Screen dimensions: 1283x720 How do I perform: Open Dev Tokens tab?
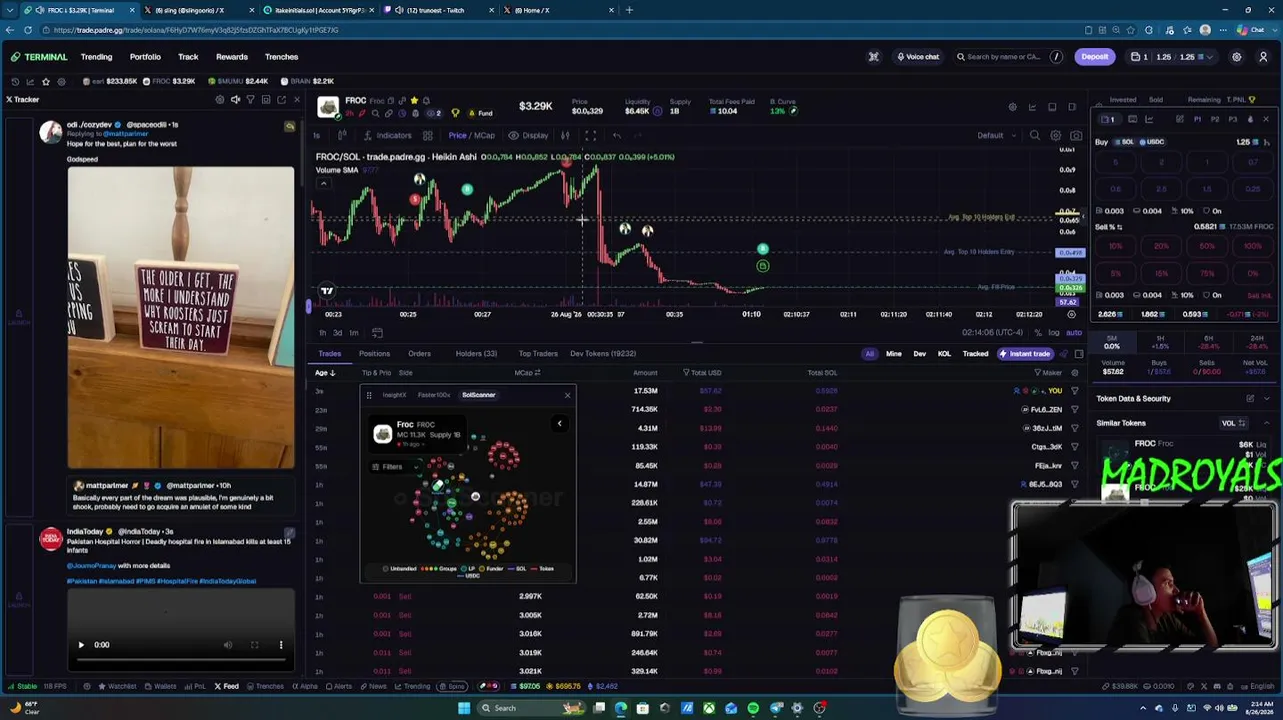pos(603,354)
